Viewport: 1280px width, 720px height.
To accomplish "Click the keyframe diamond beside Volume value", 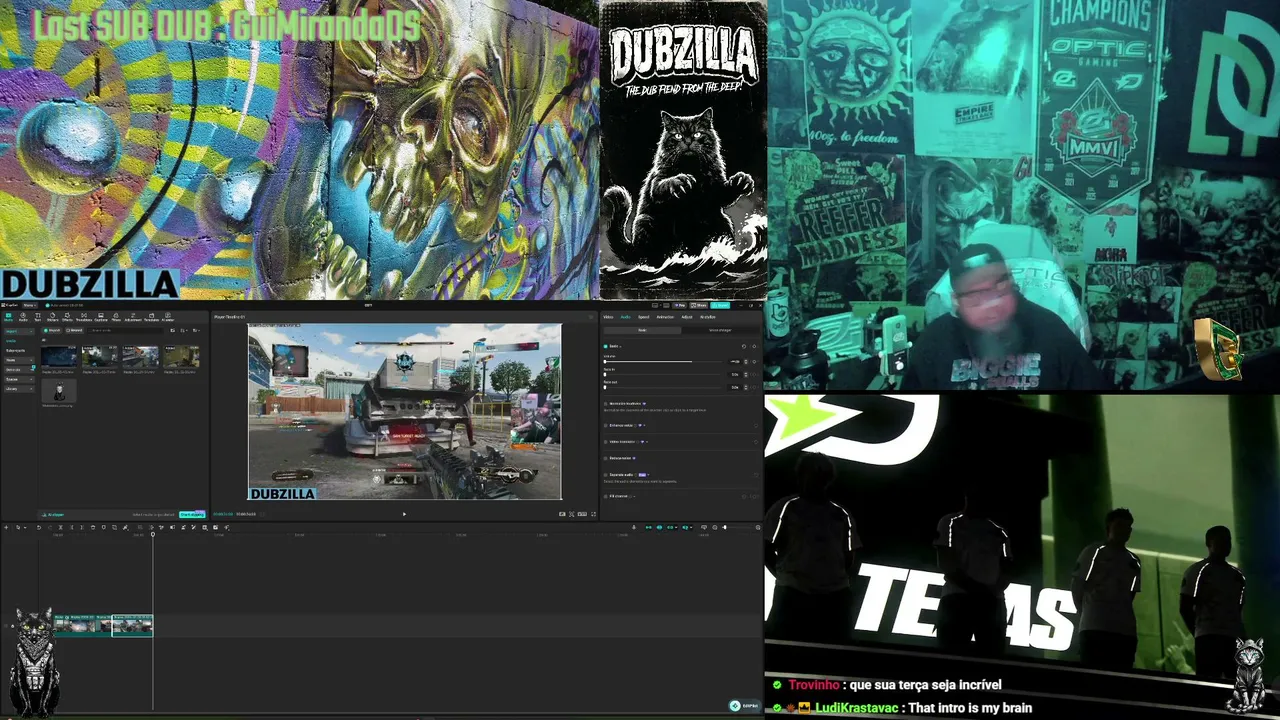I will tap(753, 361).
